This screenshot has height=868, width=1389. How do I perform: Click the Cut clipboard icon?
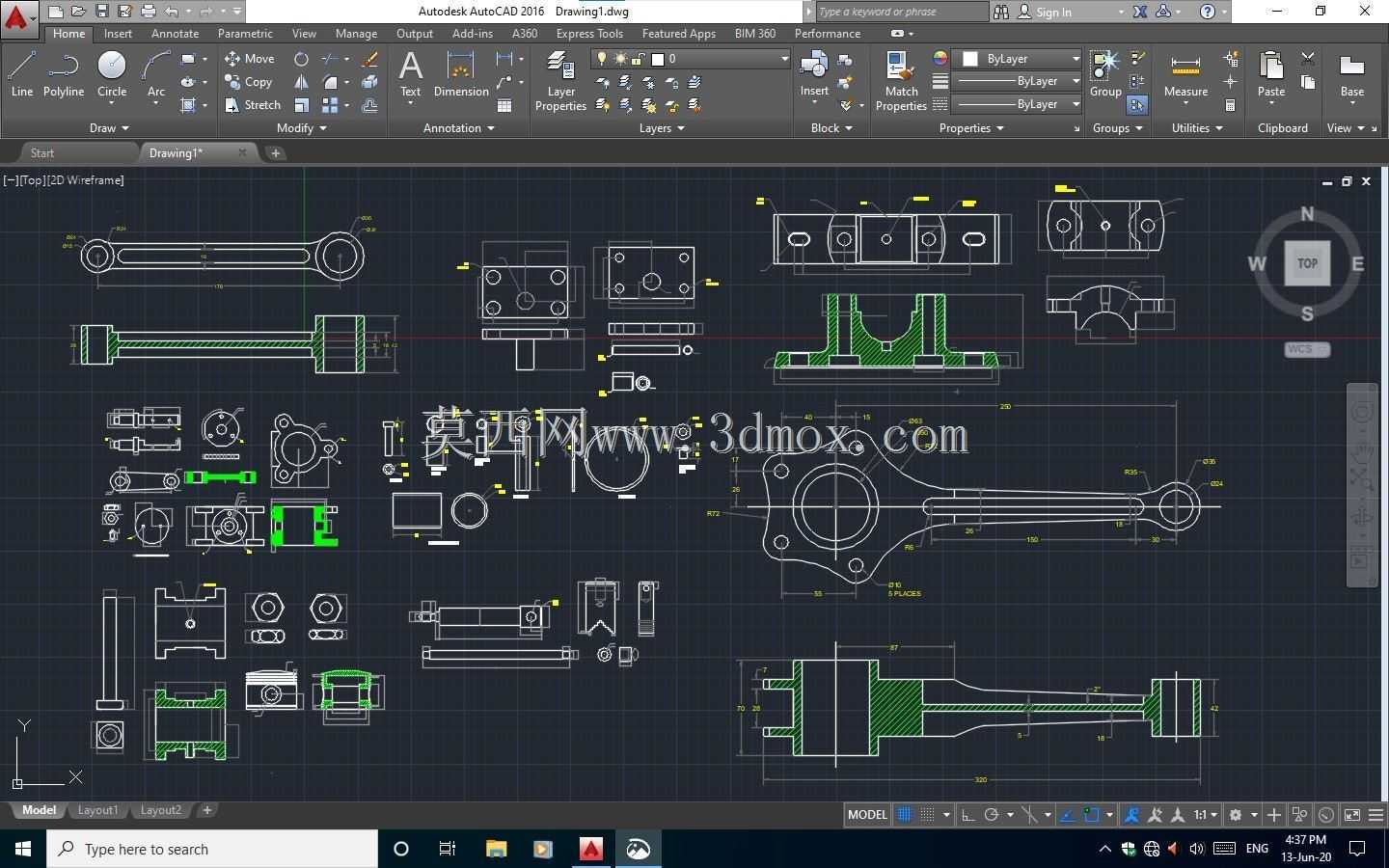(x=1308, y=59)
